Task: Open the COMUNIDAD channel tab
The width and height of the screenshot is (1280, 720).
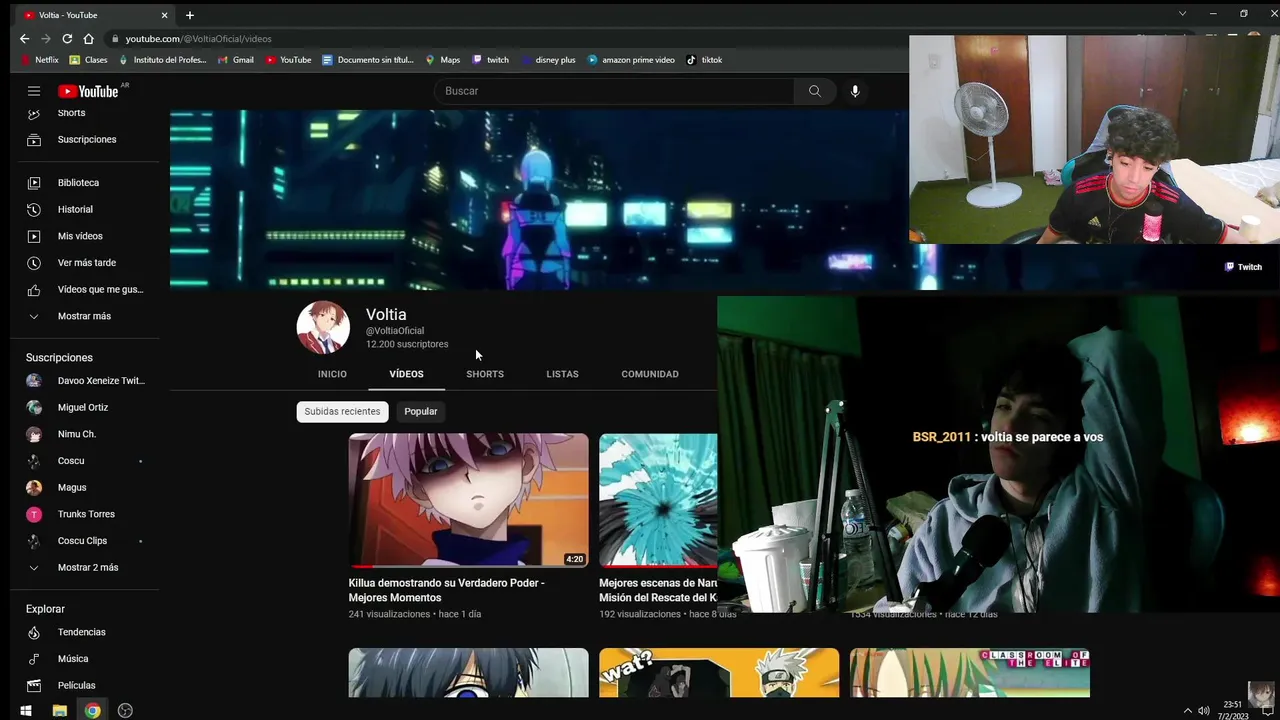Action: point(650,374)
